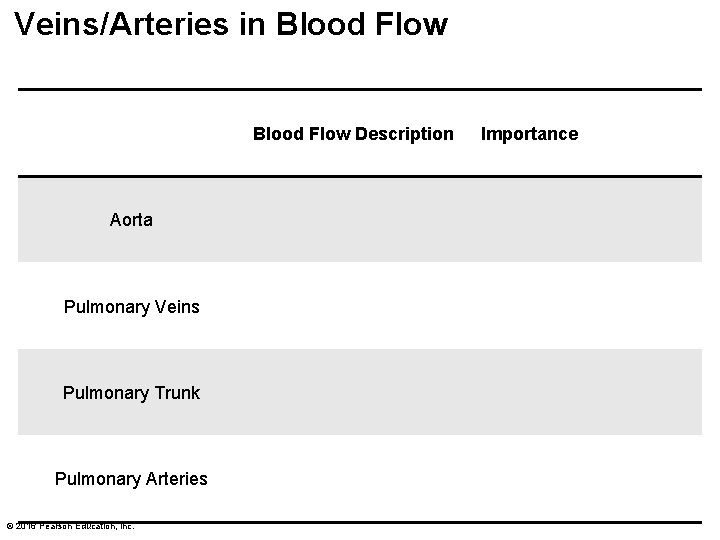Viewport: 720px width, 540px height.
Task: Select the Pulmonary Trunk row label
Action: click(x=131, y=393)
